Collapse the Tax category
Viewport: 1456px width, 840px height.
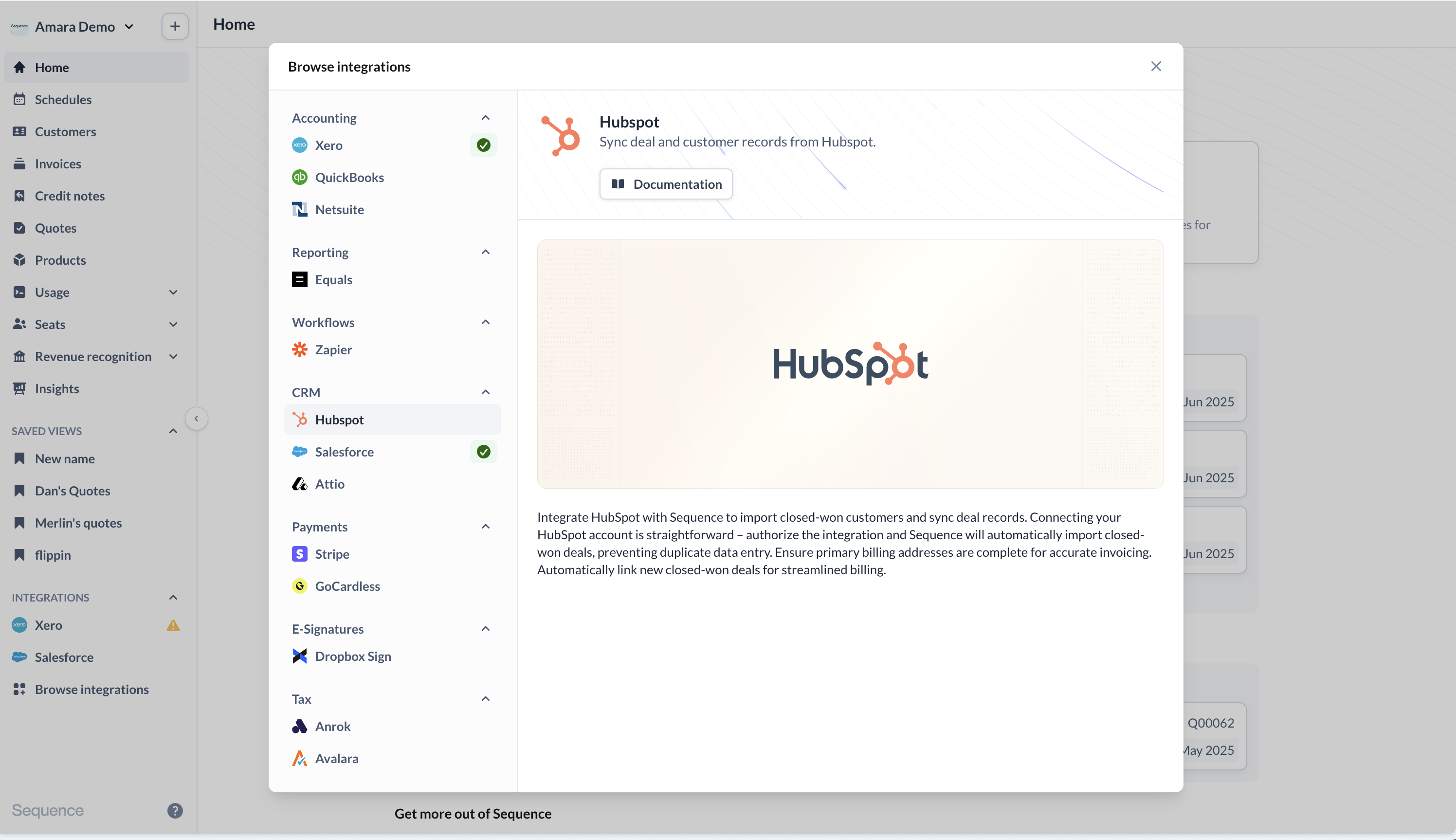tap(486, 699)
